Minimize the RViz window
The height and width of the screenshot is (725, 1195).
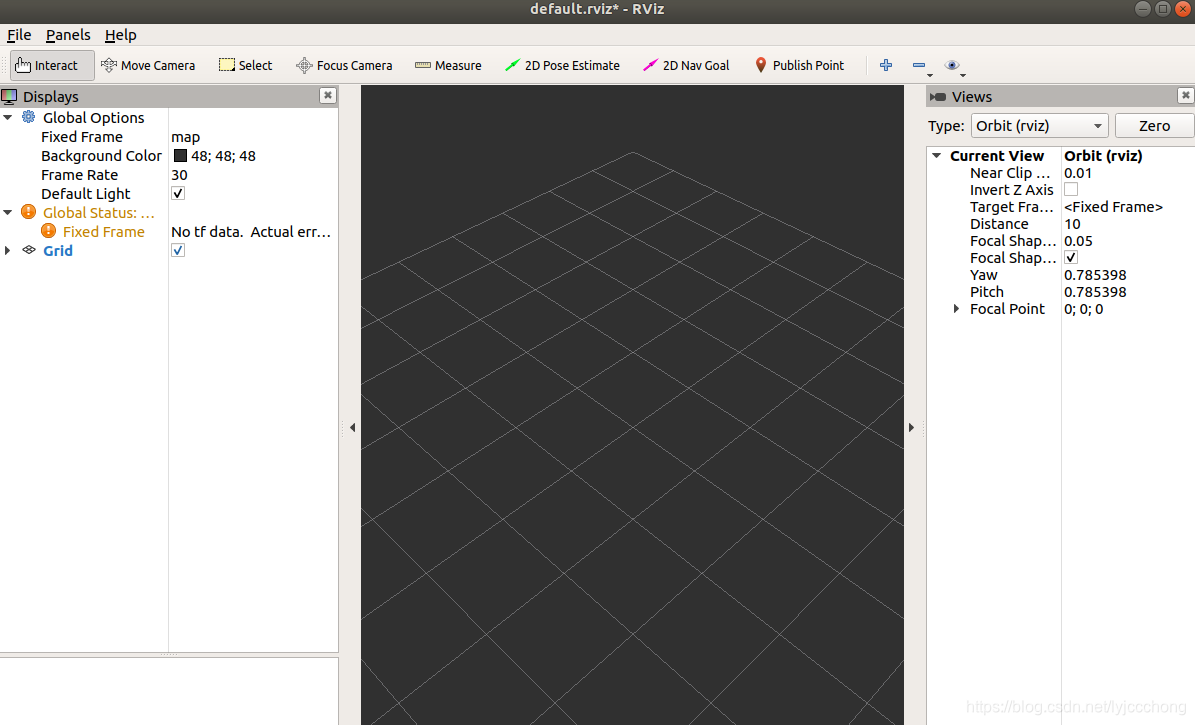click(1142, 8)
